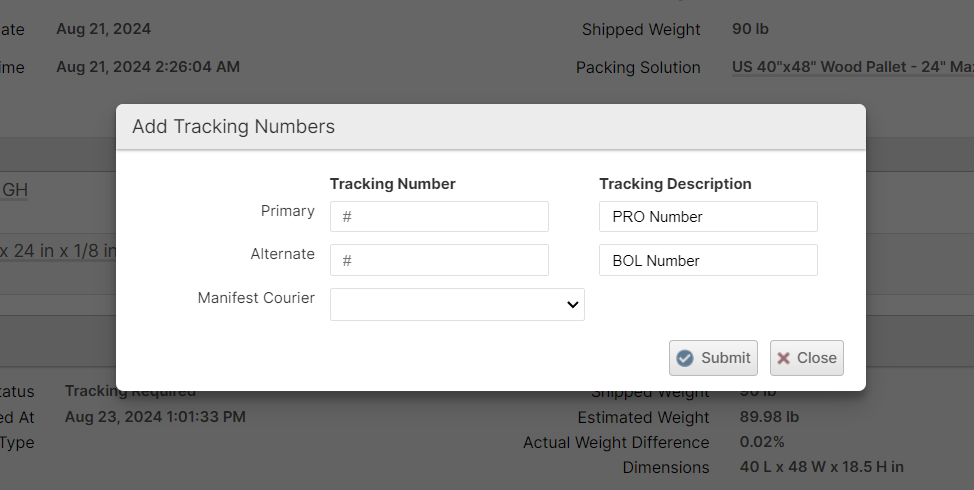974x490 pixels.
Task: Click the checkmark icon on Submit
Action: coord(685,358)
